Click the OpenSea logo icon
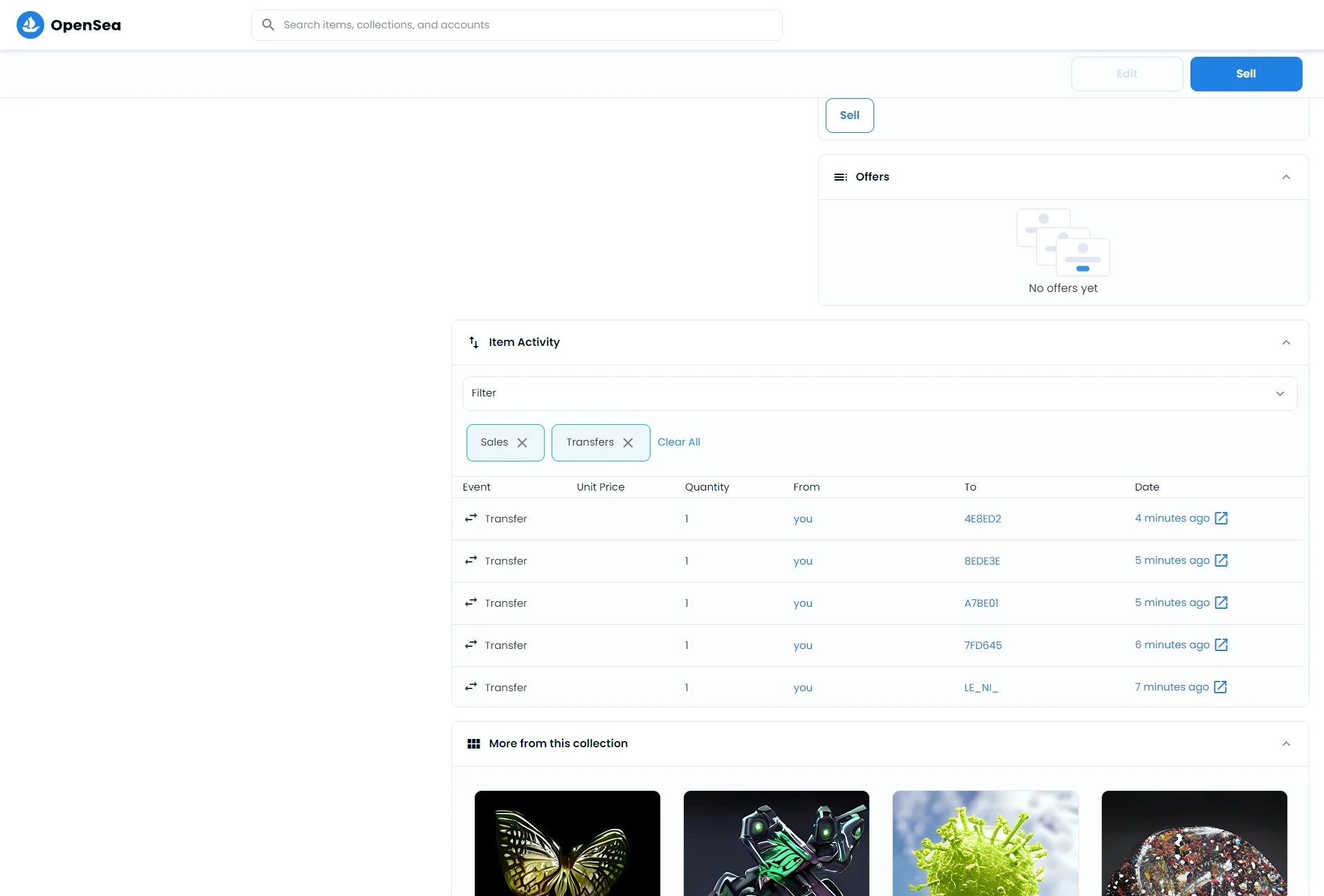Screen dimensions: 1324x896 (x=30, y=25)
